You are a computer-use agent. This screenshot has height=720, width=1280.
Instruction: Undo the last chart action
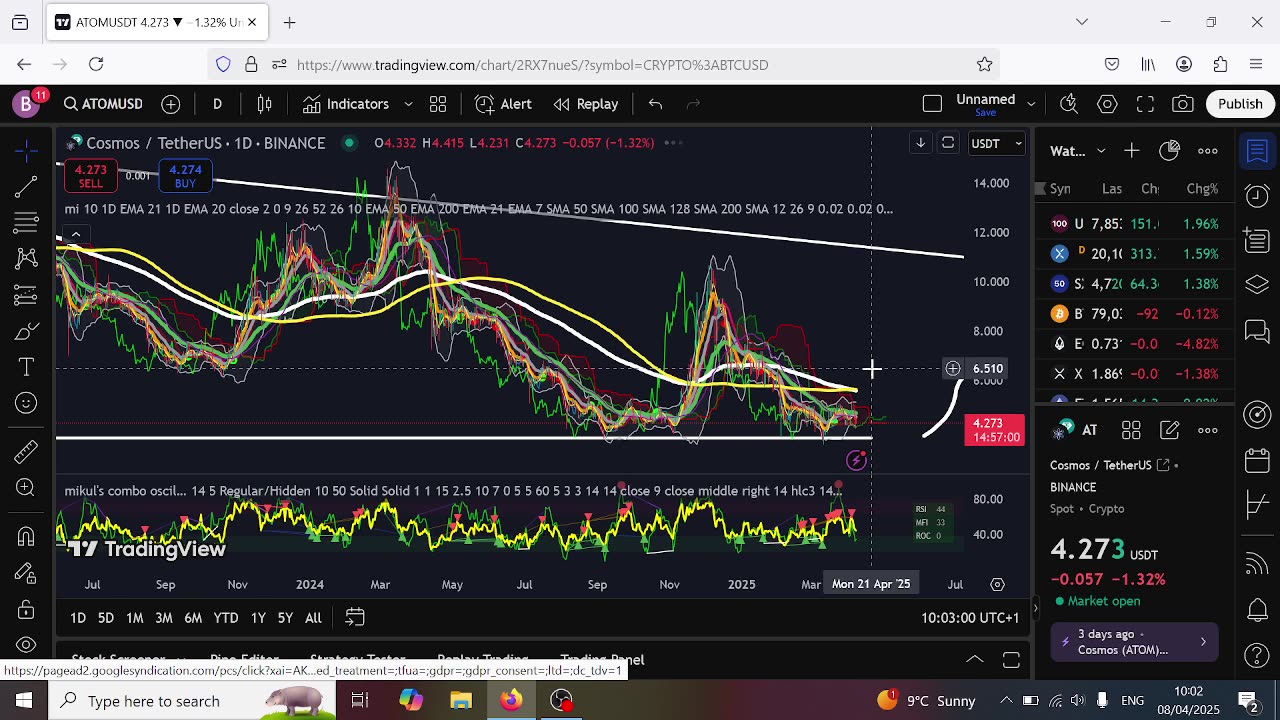pos(655,104)
